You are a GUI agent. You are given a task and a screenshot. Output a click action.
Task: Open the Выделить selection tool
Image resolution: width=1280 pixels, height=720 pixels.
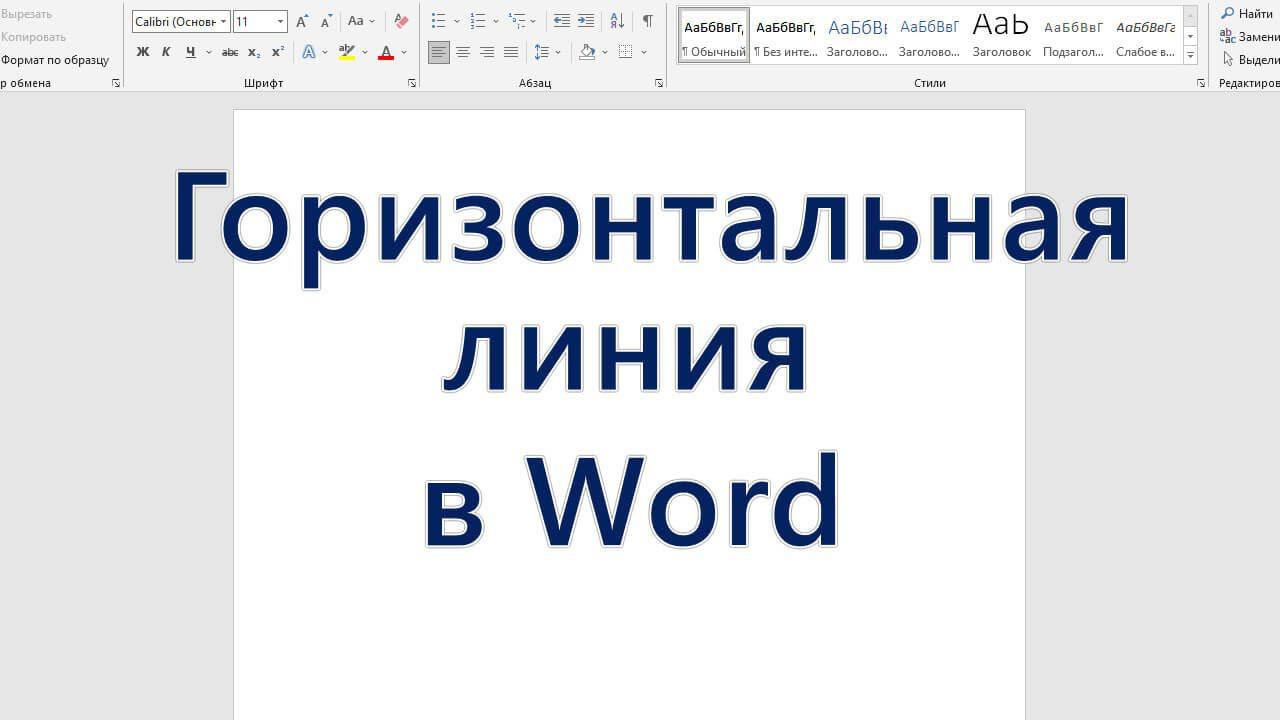tap(1250, 60)
